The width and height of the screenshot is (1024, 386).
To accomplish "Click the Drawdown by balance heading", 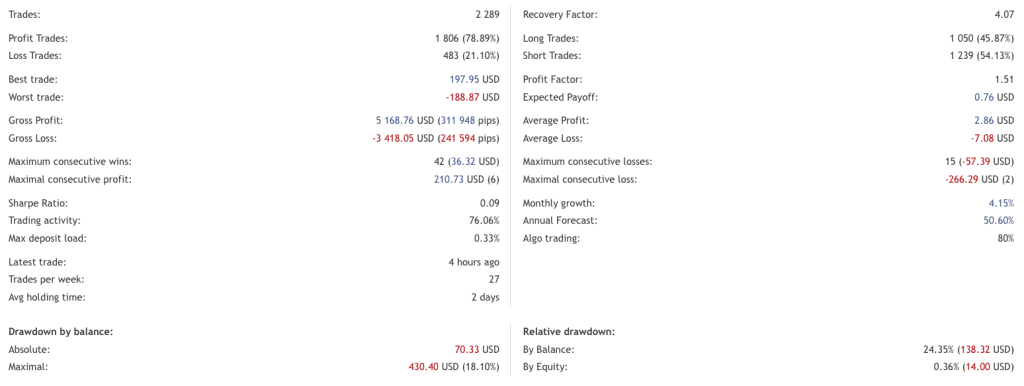I will coord(61,332).
